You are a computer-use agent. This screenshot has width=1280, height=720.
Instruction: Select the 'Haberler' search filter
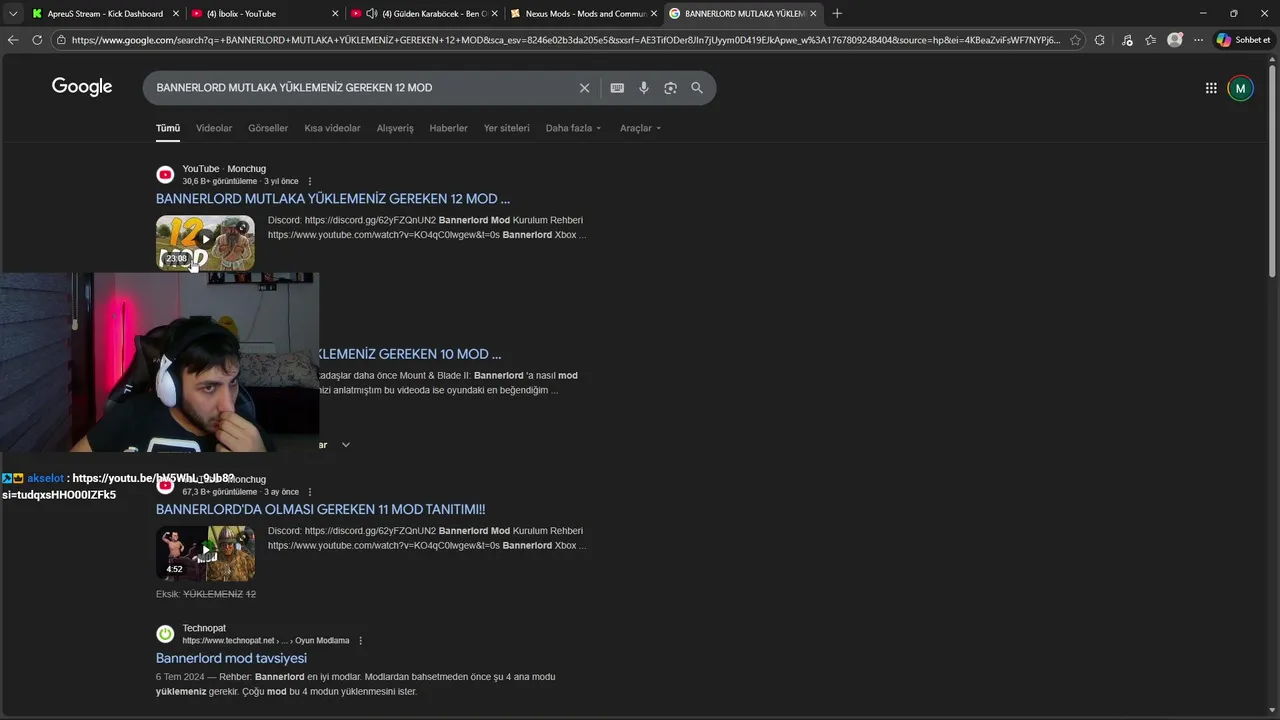(x=448, y=128)
